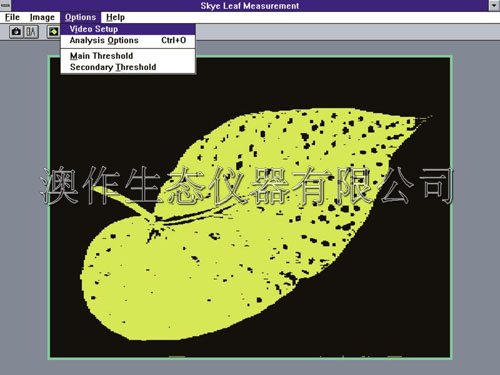Click the Skye Leaf Measurement title bar
Image resolution: width=500 pixels, height=375 pixels.
pyautogui.click(x=250, y=6)
